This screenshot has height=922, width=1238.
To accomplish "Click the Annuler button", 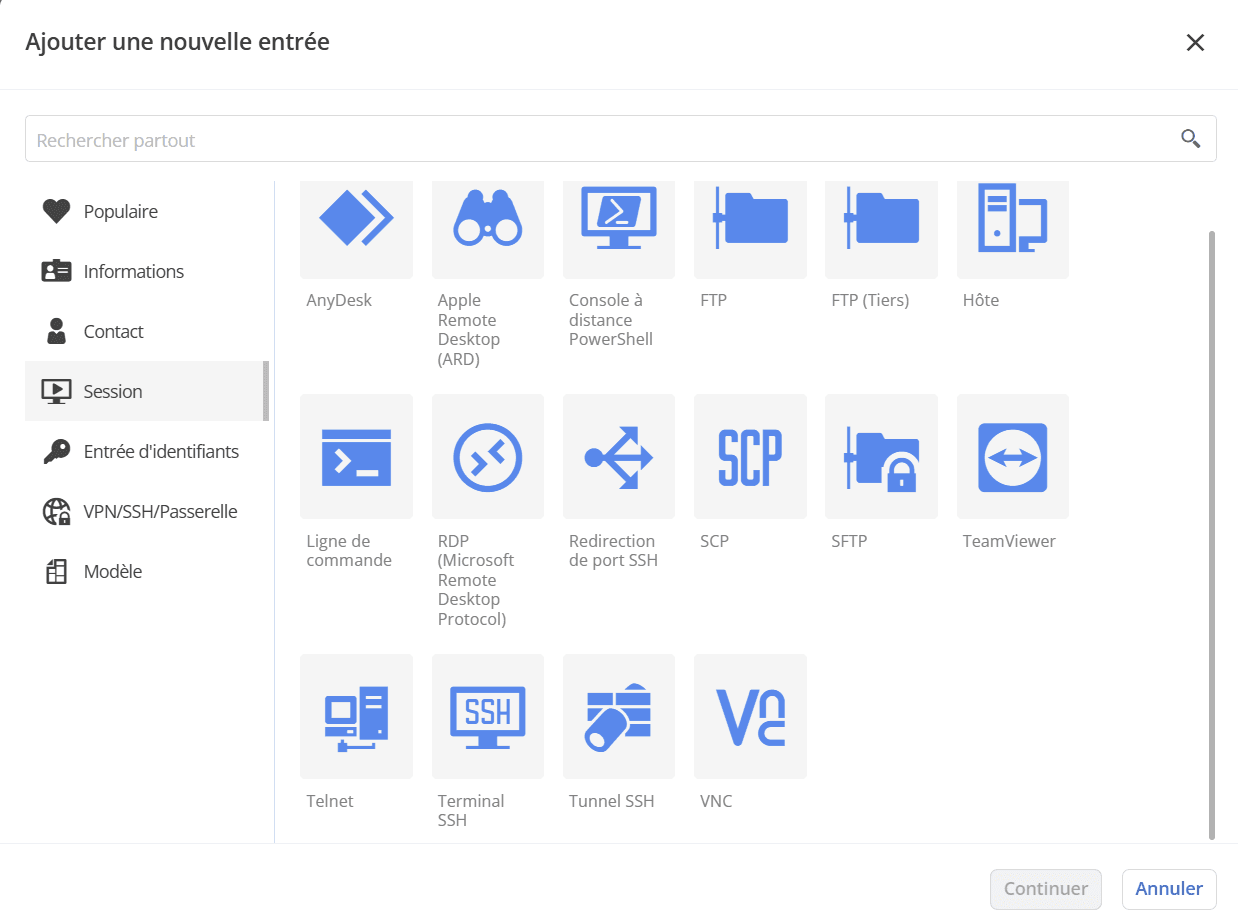I will click(1169, 889).
